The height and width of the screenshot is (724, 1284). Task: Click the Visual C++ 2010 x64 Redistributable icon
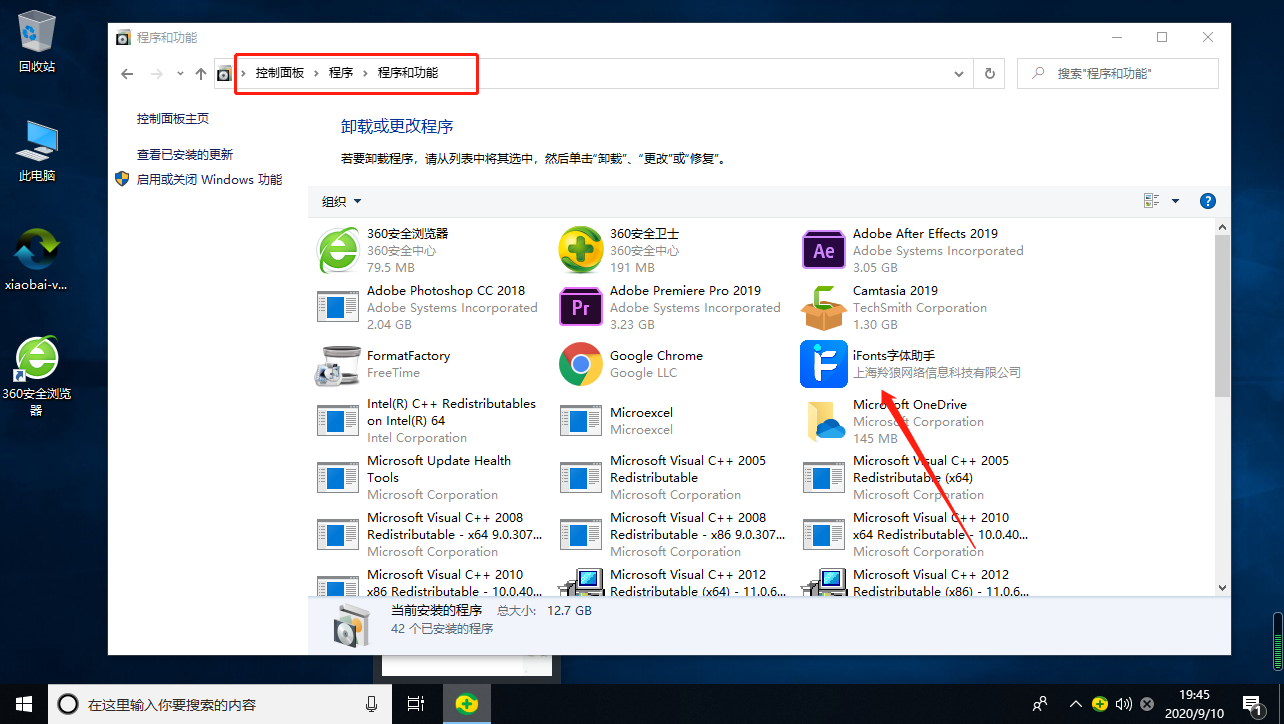click(x=824, y=535)
